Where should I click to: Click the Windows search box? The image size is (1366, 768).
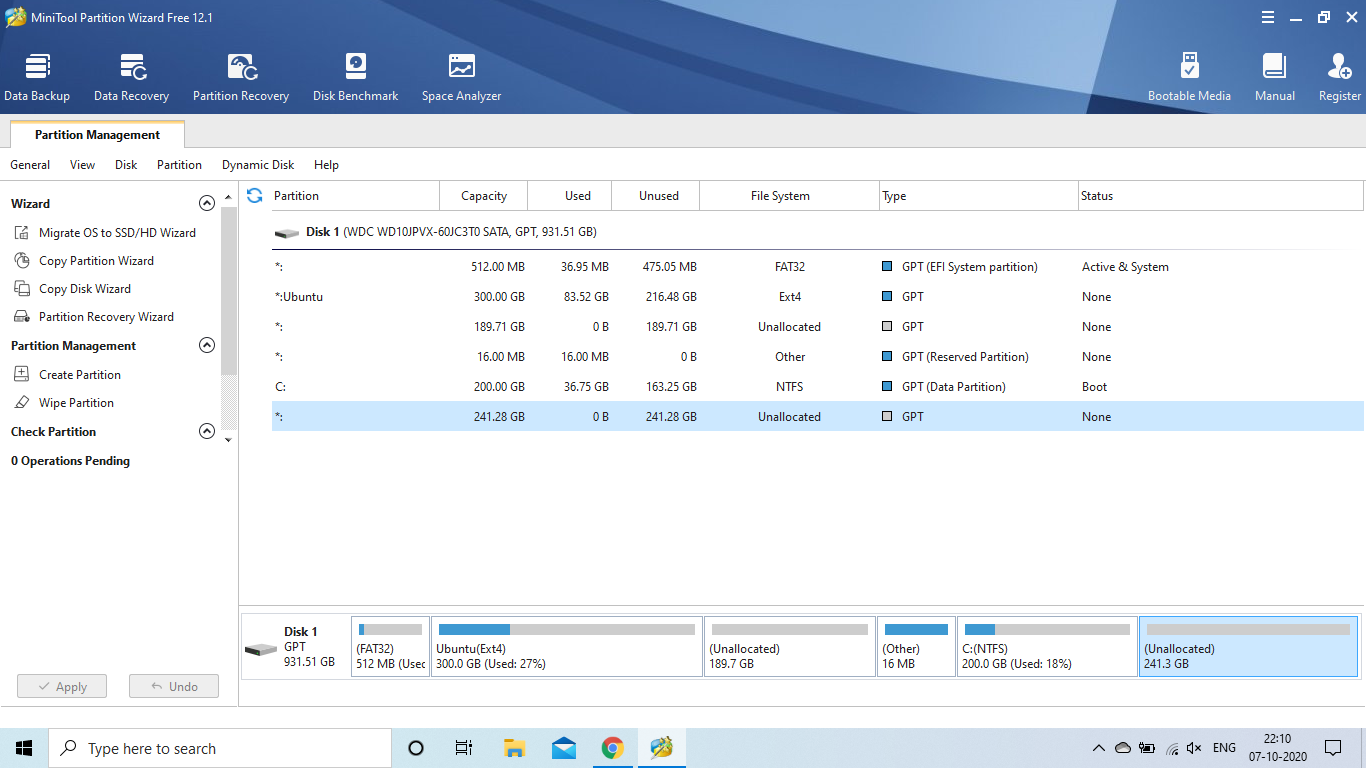coord(220,748)
